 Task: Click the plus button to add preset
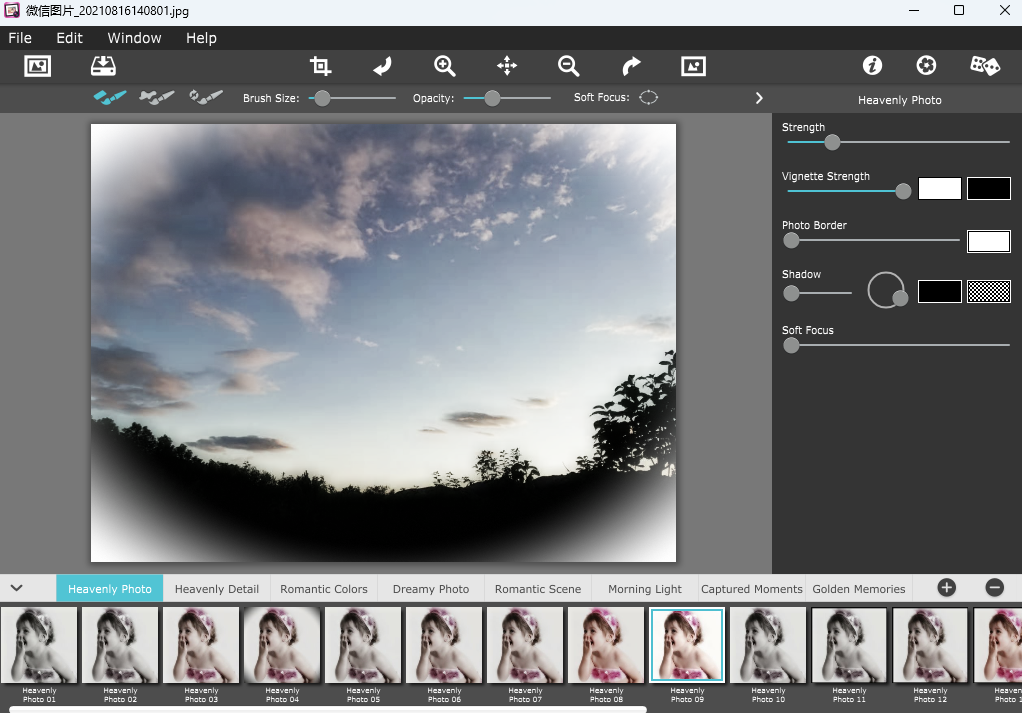tap(946, 588)
